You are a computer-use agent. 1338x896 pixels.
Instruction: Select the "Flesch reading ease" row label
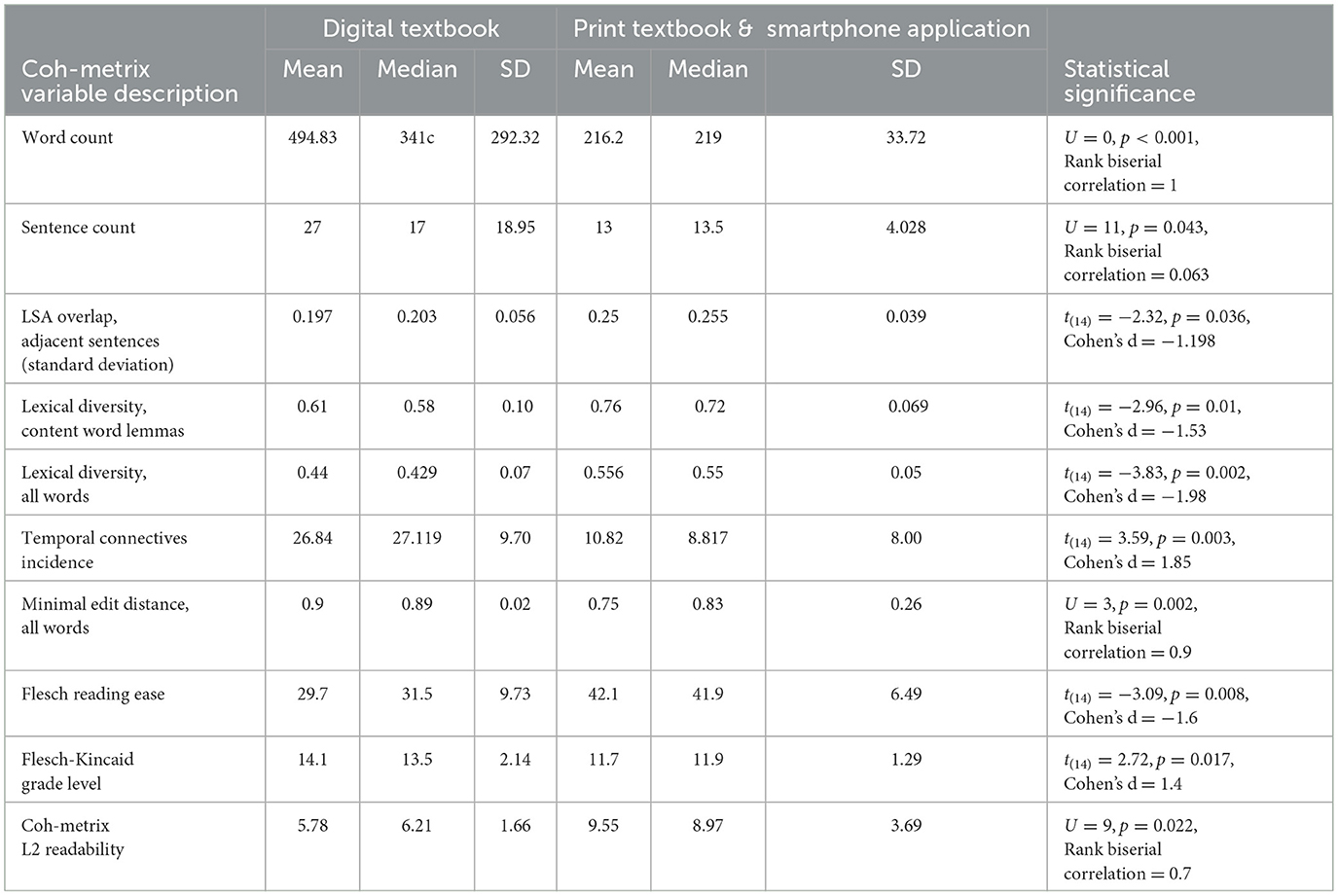(93, 695)
